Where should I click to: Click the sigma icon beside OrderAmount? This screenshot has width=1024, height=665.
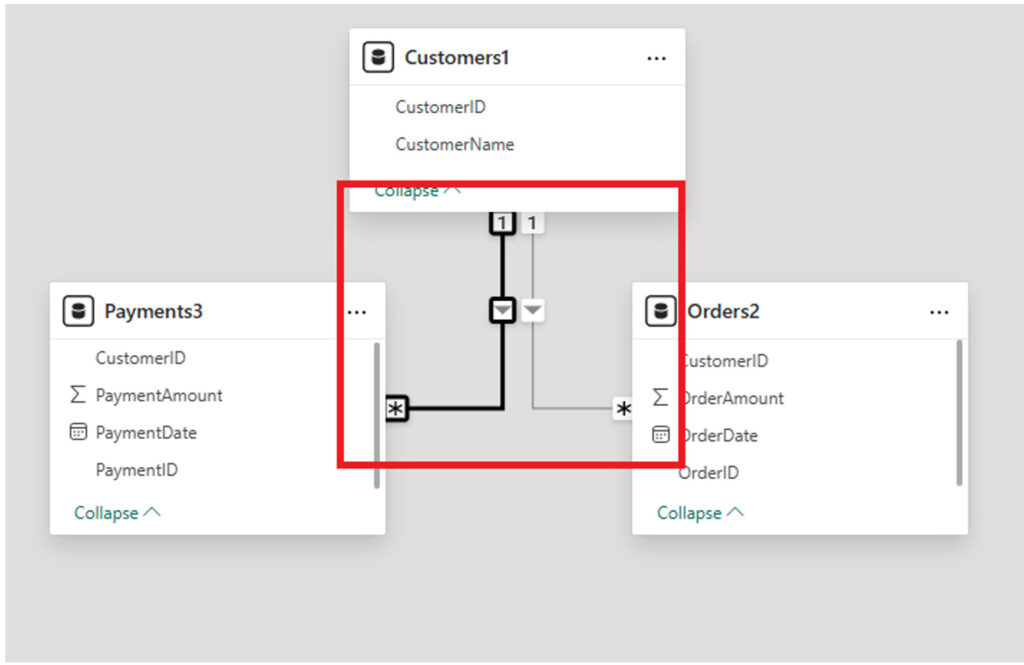660,398
